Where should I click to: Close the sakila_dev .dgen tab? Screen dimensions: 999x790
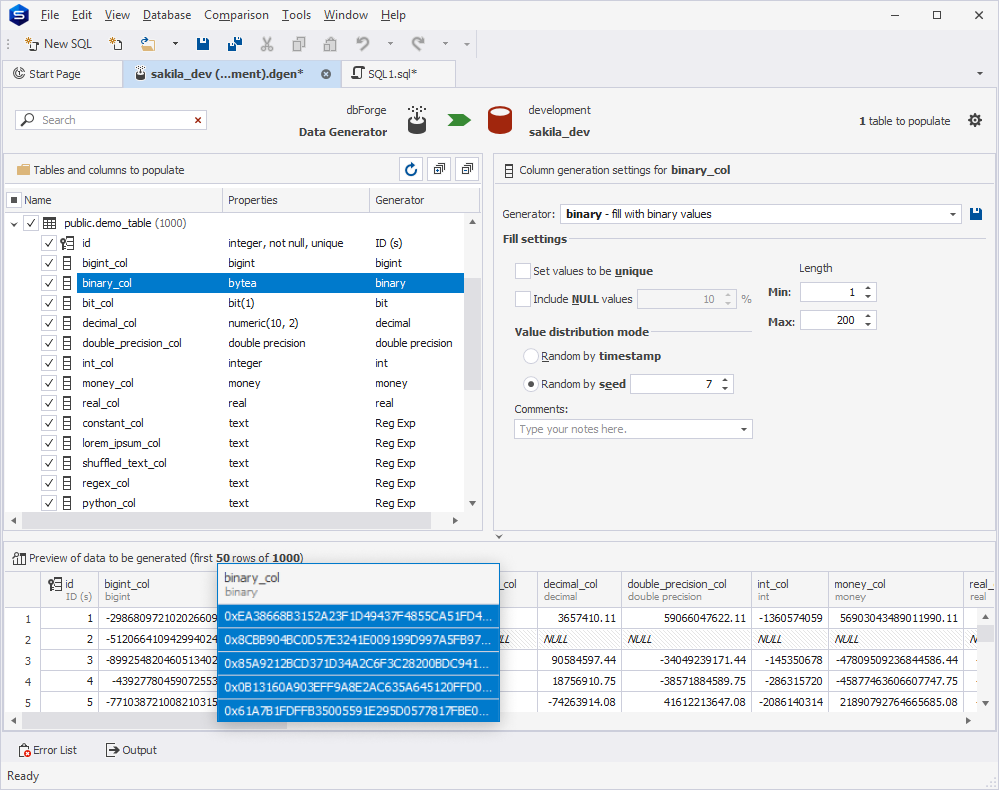pyautogui.click(x=326, y=74)
